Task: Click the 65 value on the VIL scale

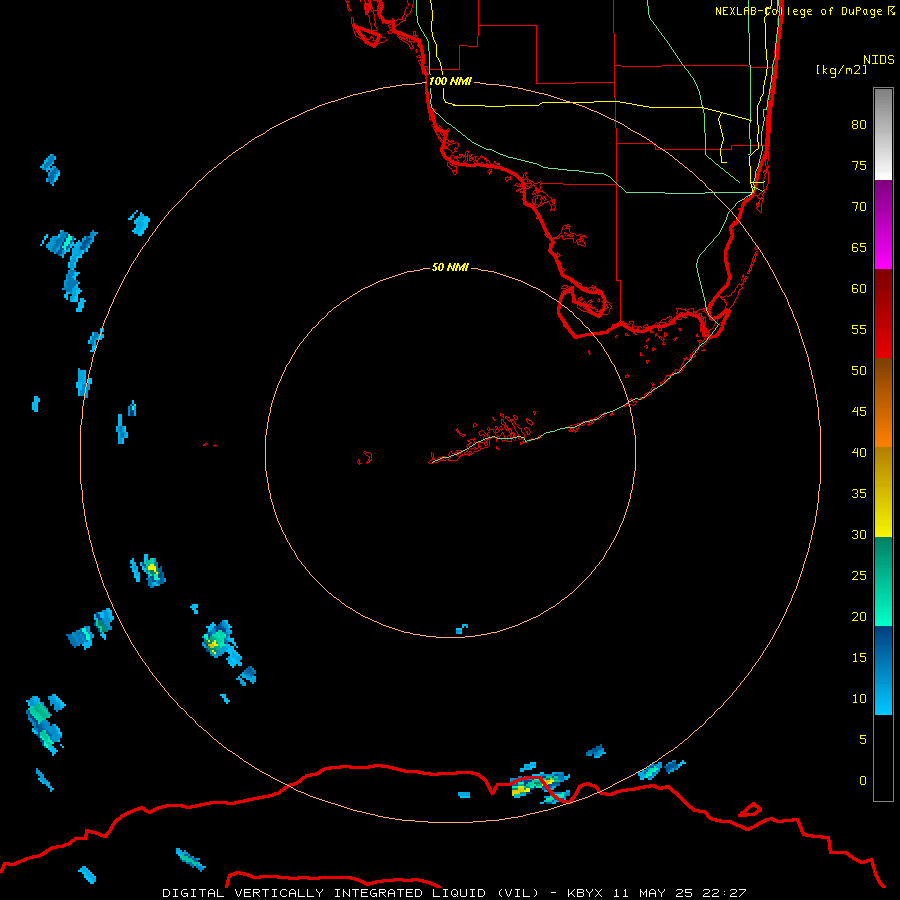Action: tap(859, 247)
